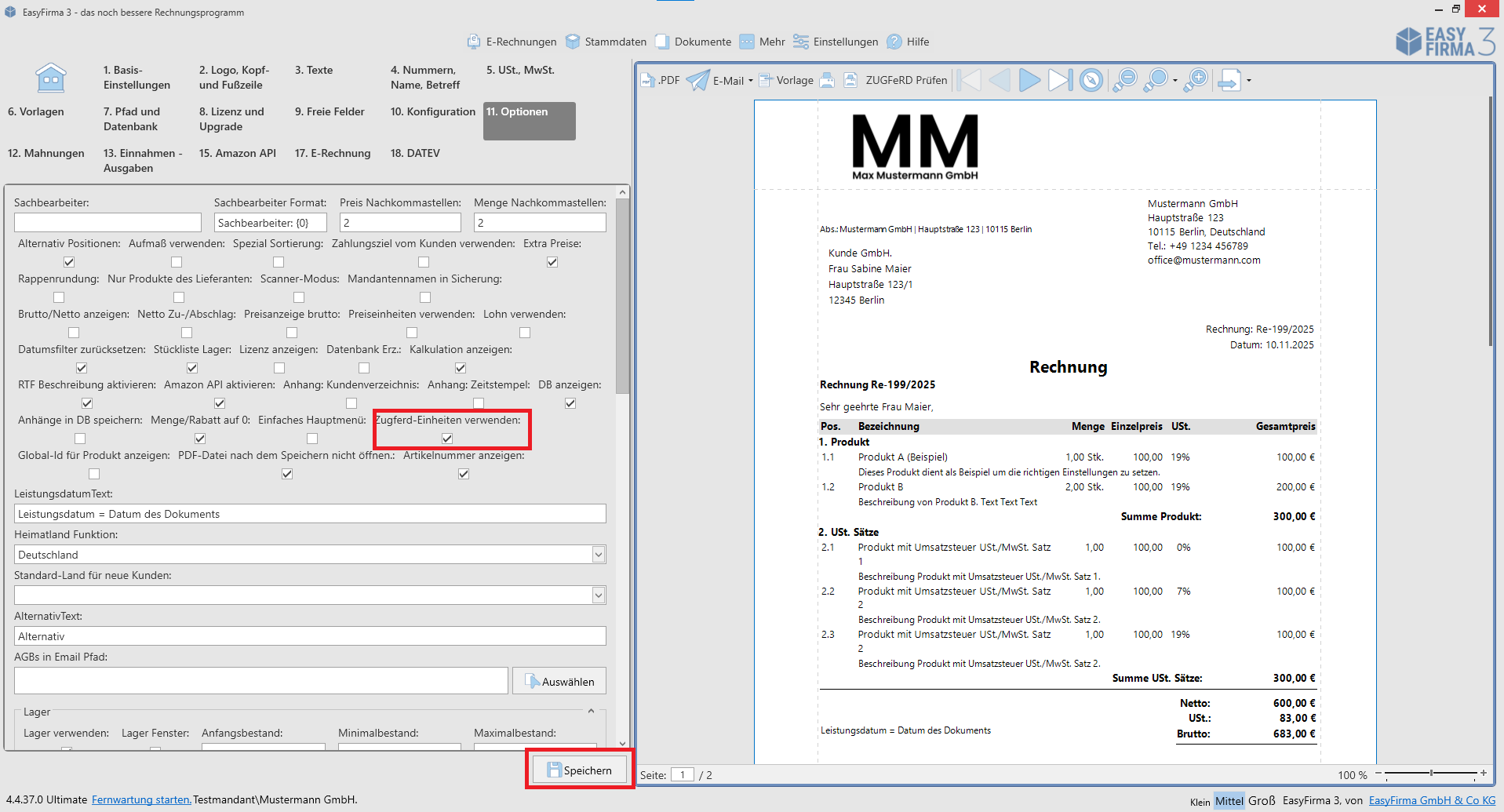The image size is (1504, 812).
Task: Open the Fernwartung starten link
Action: coord(141,799)
